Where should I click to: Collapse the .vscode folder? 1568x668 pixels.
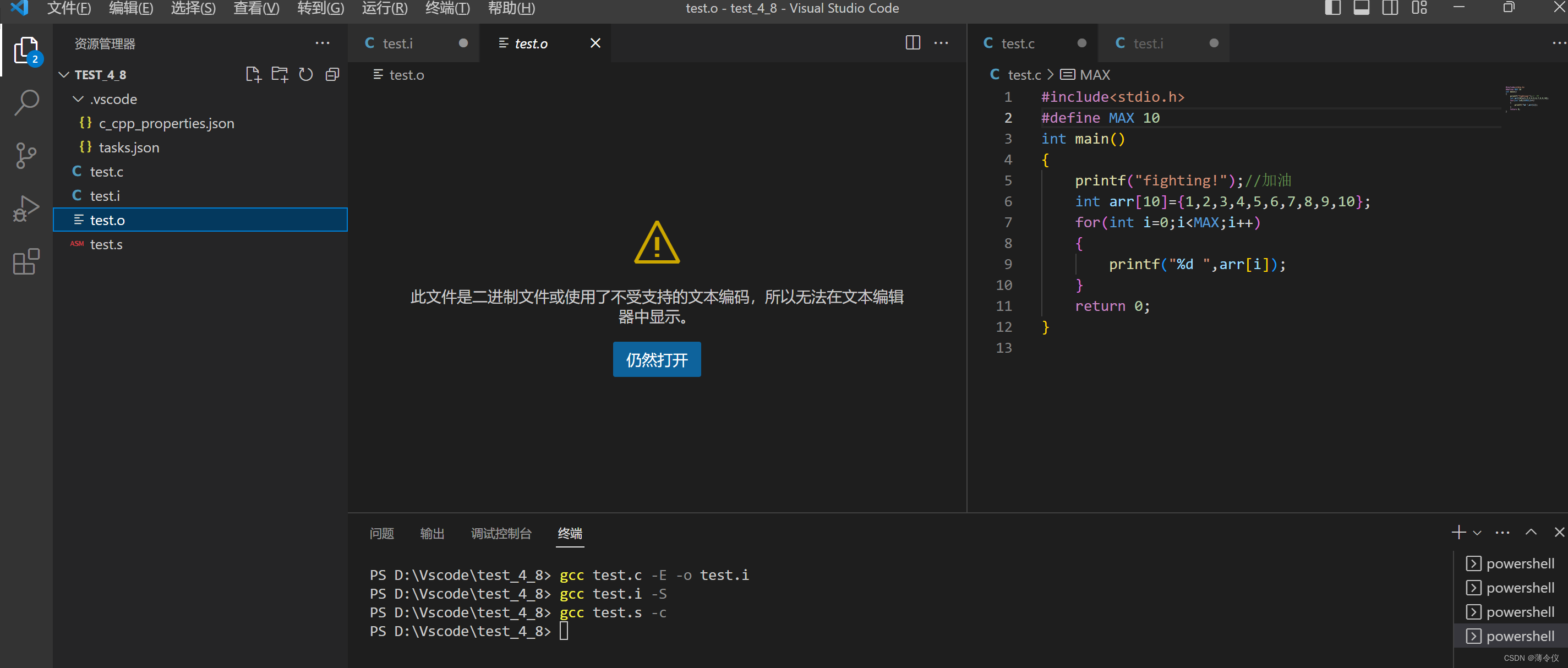pyautogui.click(x=79, y=99)
